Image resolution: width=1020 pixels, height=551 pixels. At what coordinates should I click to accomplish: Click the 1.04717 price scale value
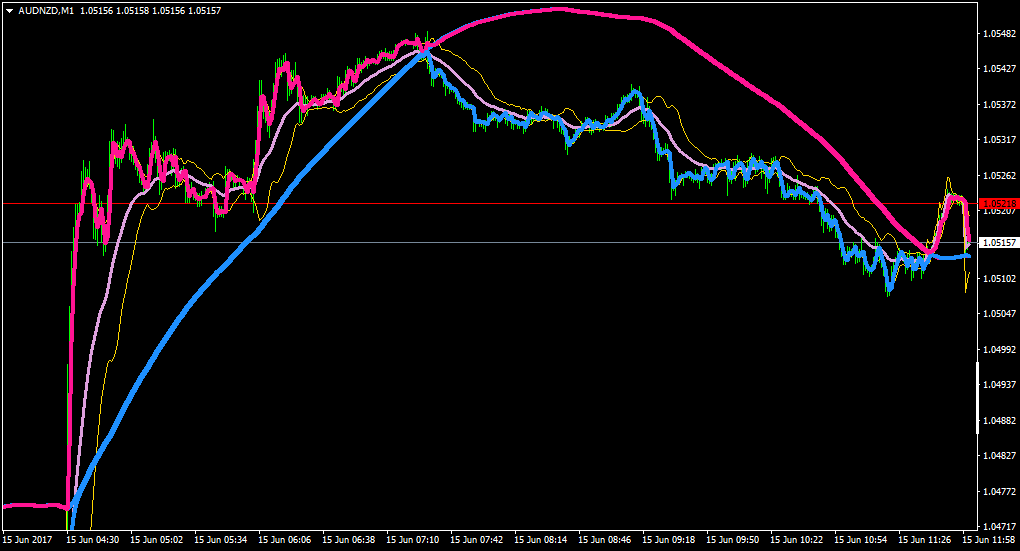[x=1000, y=526]
